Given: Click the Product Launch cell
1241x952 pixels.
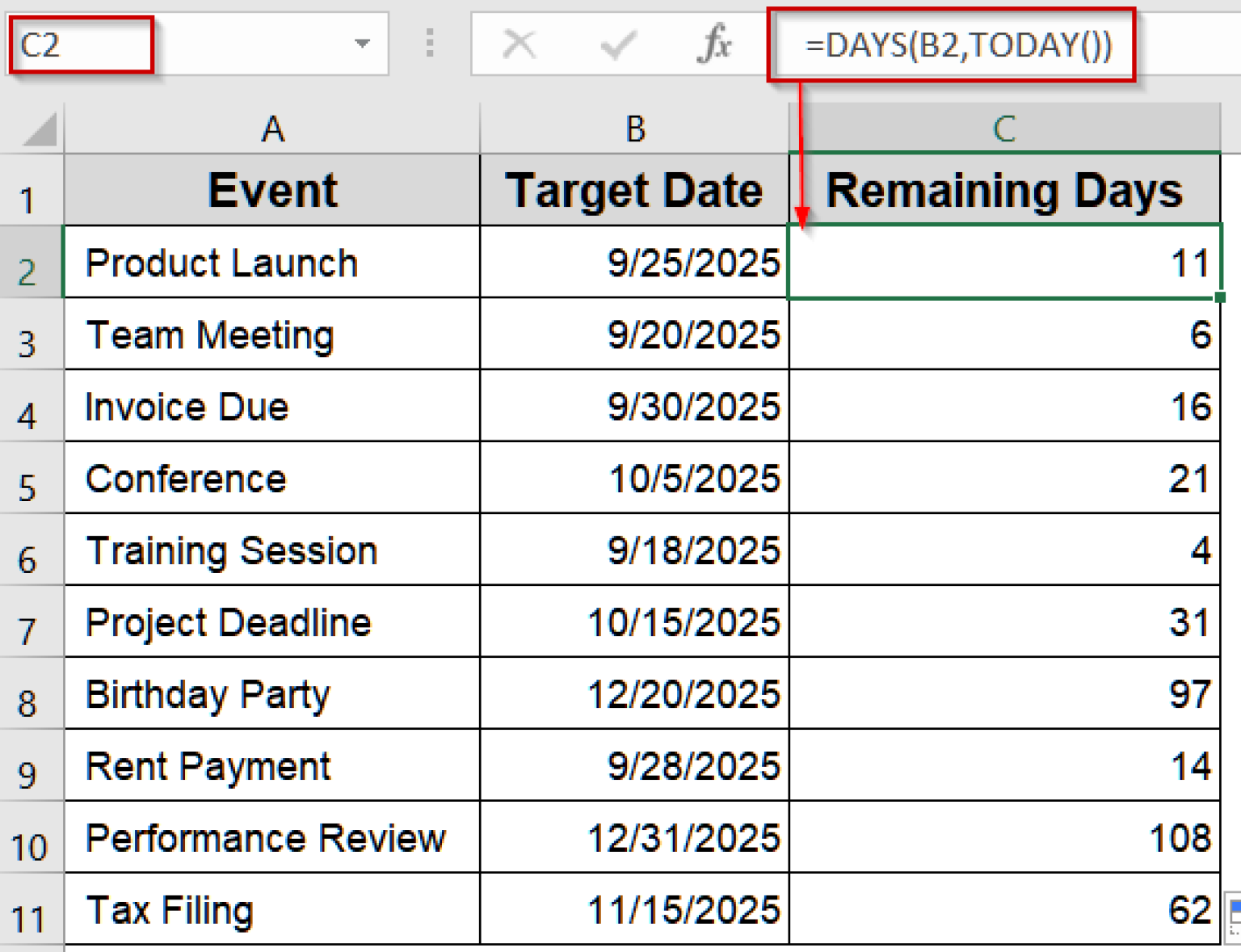Looking at the screenshot, I should click(271, 262).
